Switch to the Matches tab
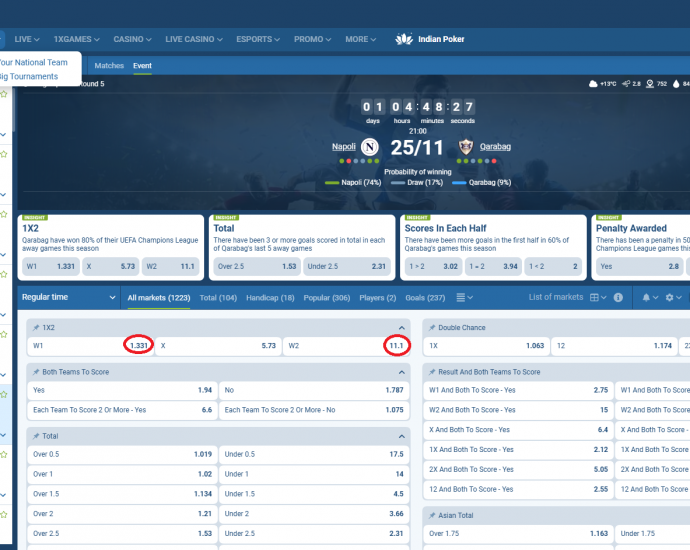Image resolution: width=690 pixels, height=550 pixels. 109,66
